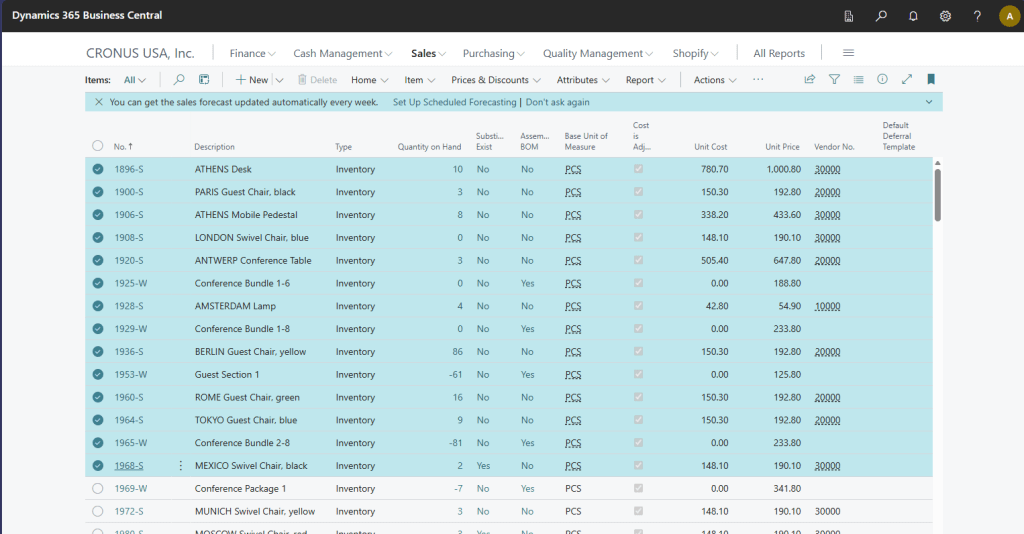Open the notifications bell
This screenshot has width=1024, height=534.
click(x=913, y=16)
